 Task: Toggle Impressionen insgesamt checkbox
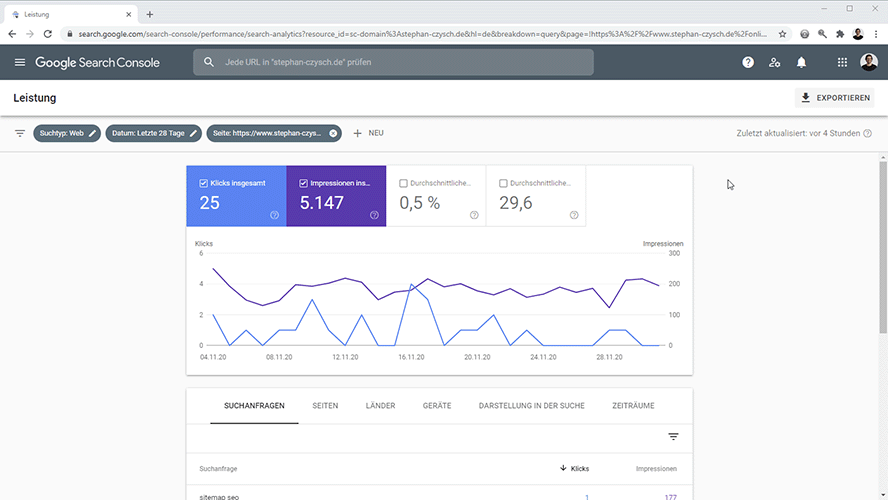pyautogui.click(x=304, y=183)
